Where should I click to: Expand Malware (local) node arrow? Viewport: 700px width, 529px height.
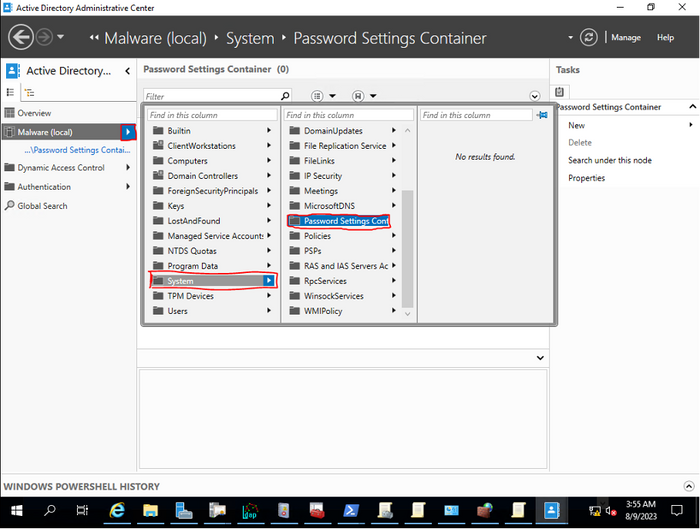click(128, 132)
